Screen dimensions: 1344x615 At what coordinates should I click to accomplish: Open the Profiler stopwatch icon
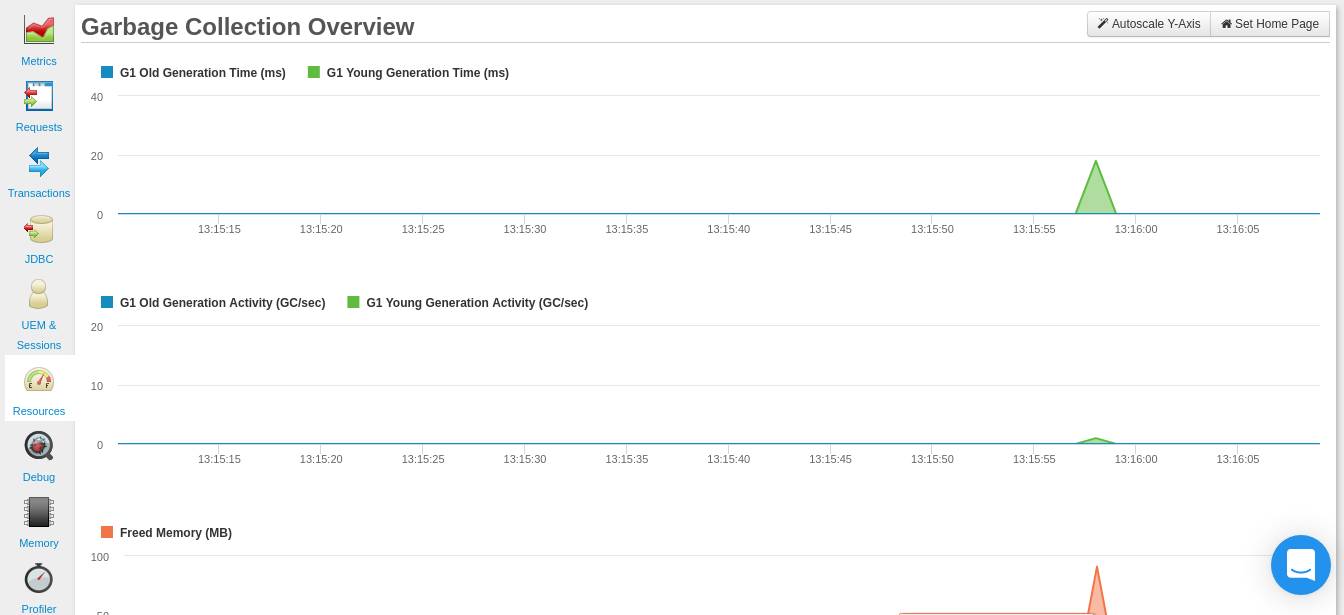pos(39,578)
